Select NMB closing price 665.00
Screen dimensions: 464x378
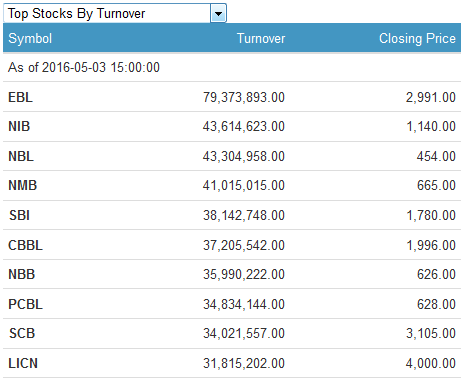click(436, 185)
